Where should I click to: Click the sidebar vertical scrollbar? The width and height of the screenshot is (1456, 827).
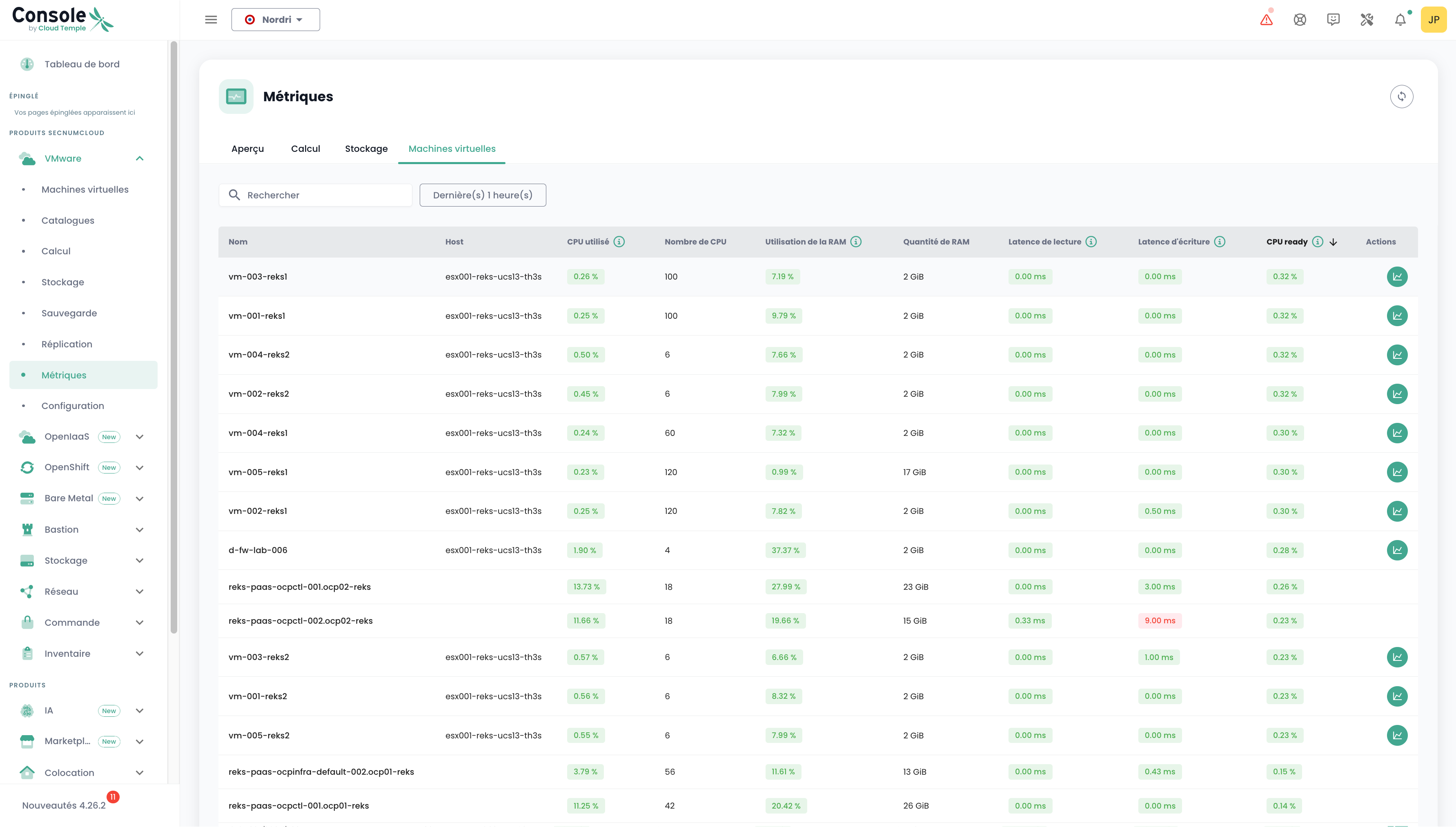pyautogui.click(x=174, y=338)
